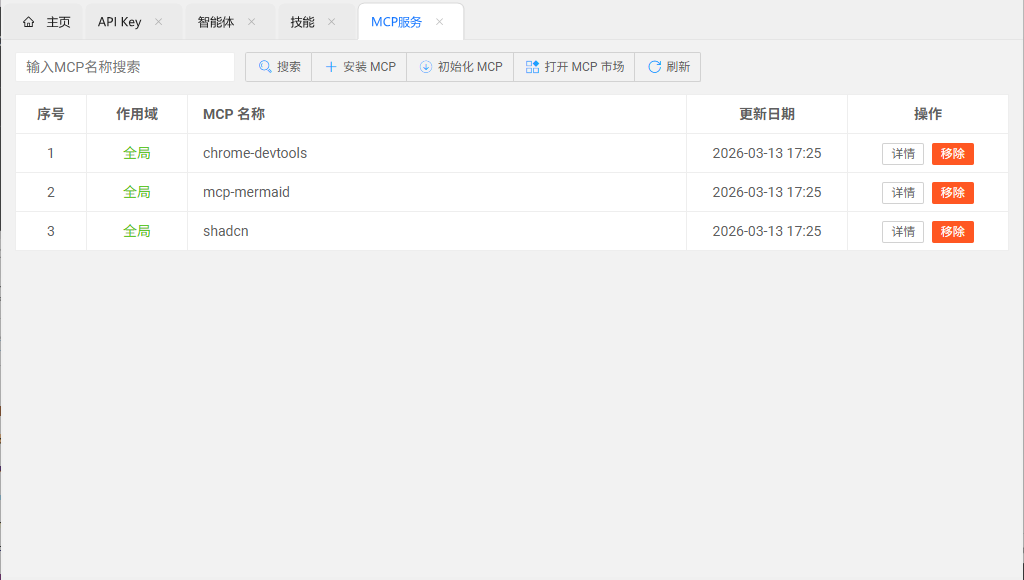Remove the mcp-mermaid MCP service
Viewport: 1024px width, 580px height.
click(952, 193)
